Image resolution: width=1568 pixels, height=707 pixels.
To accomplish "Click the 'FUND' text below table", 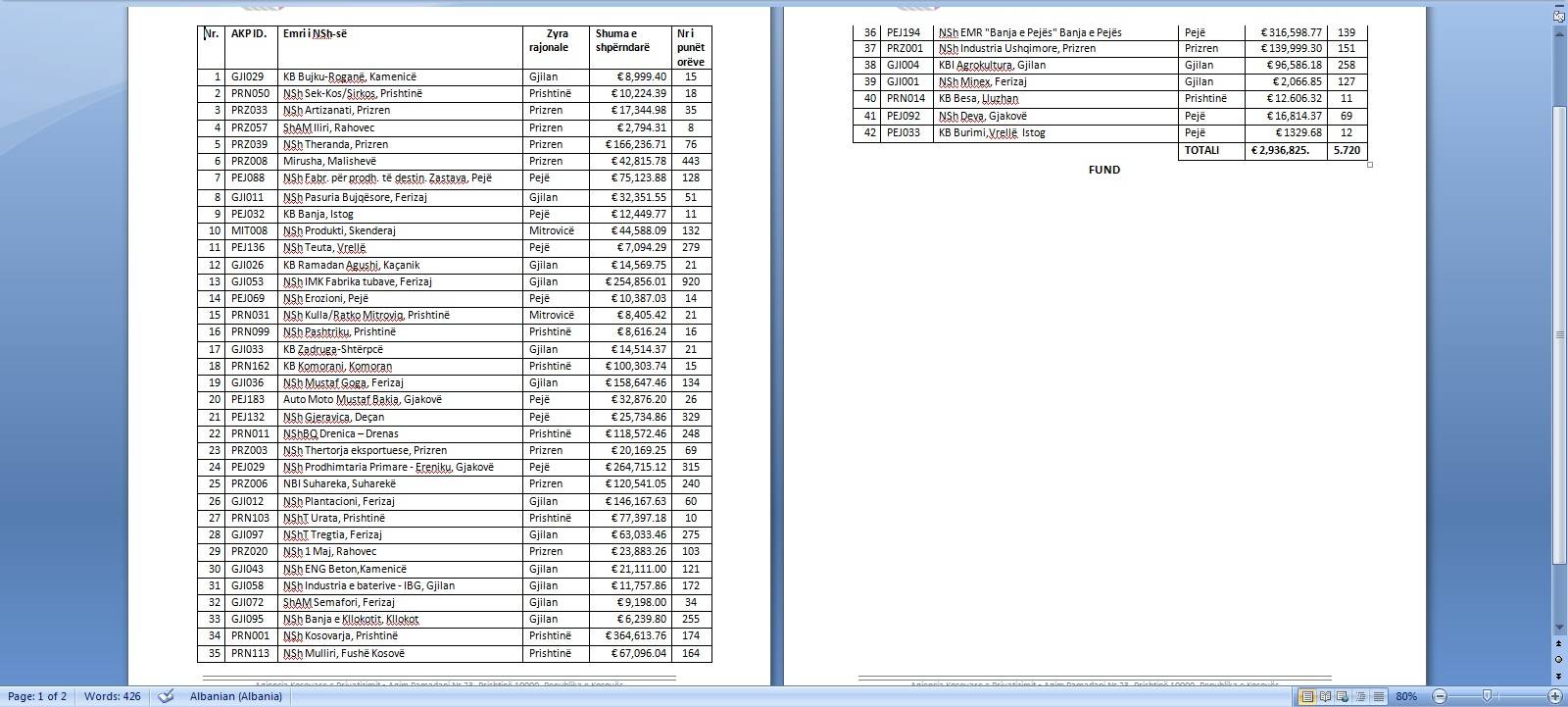I will pyautogui.click(x=1104, y=170).
